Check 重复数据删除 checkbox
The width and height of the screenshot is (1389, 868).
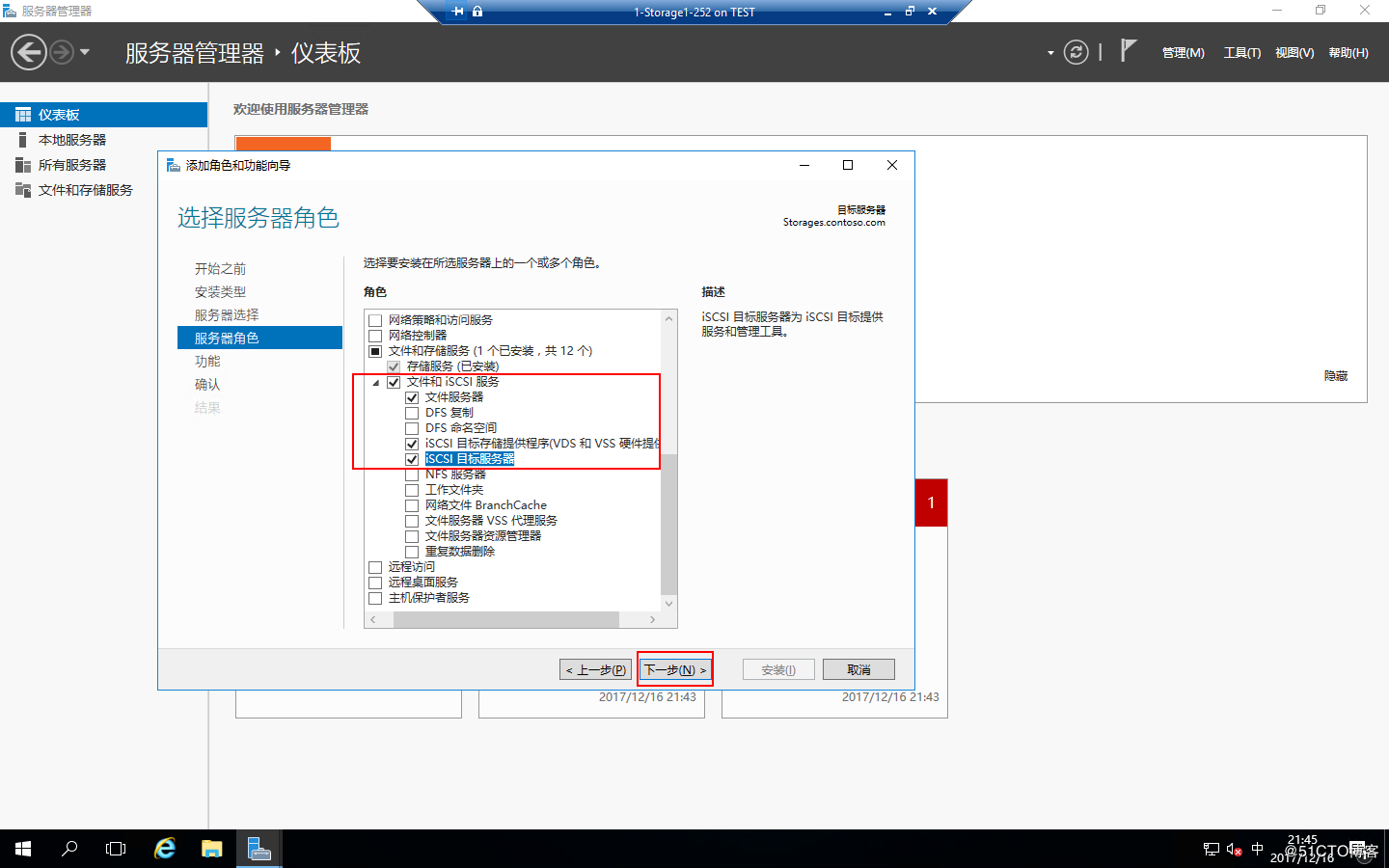pos(412,552)
